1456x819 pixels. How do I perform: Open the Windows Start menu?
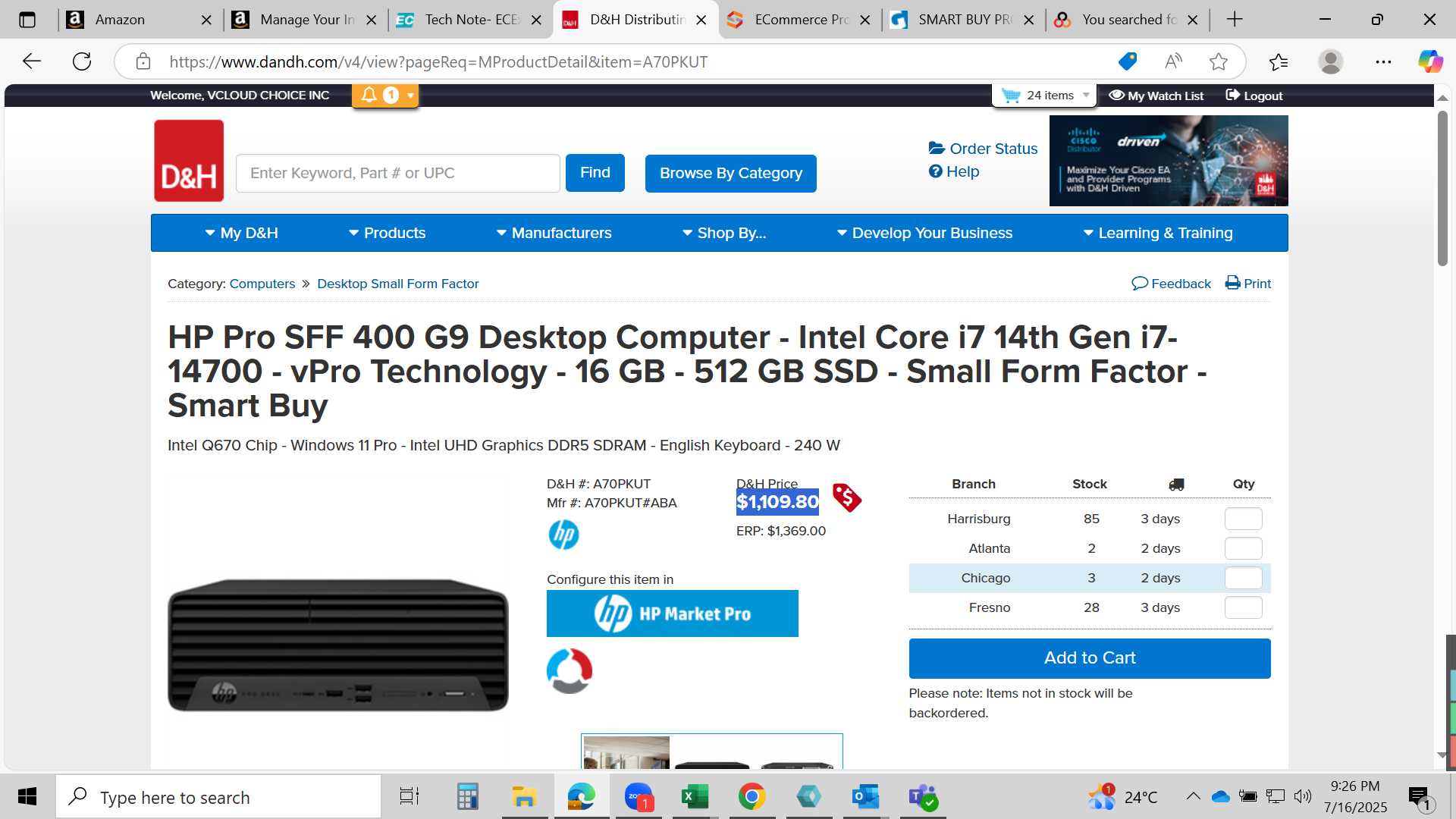tap(27, 797)
